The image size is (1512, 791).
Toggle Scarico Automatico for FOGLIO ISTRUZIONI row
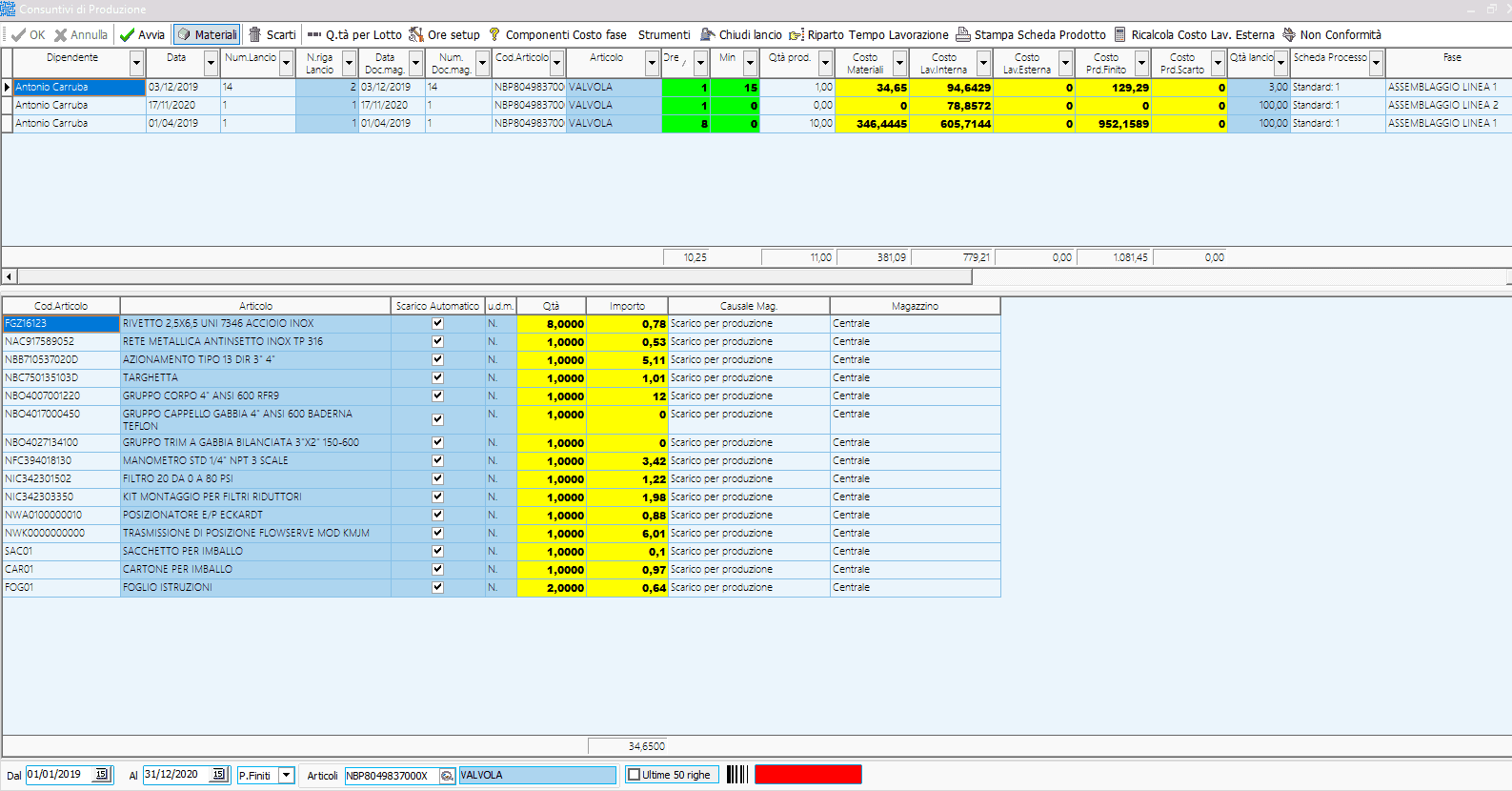438,587
